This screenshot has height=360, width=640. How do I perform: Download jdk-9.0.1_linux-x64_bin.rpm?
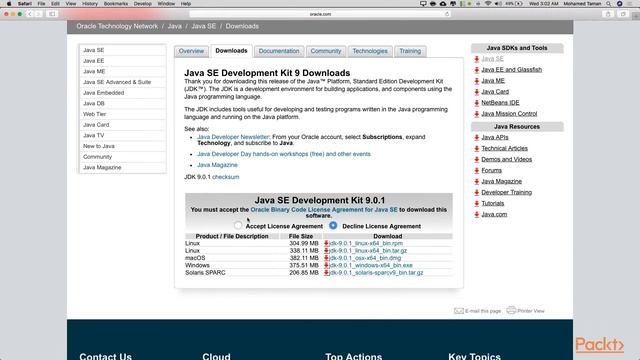click(366, 243)
